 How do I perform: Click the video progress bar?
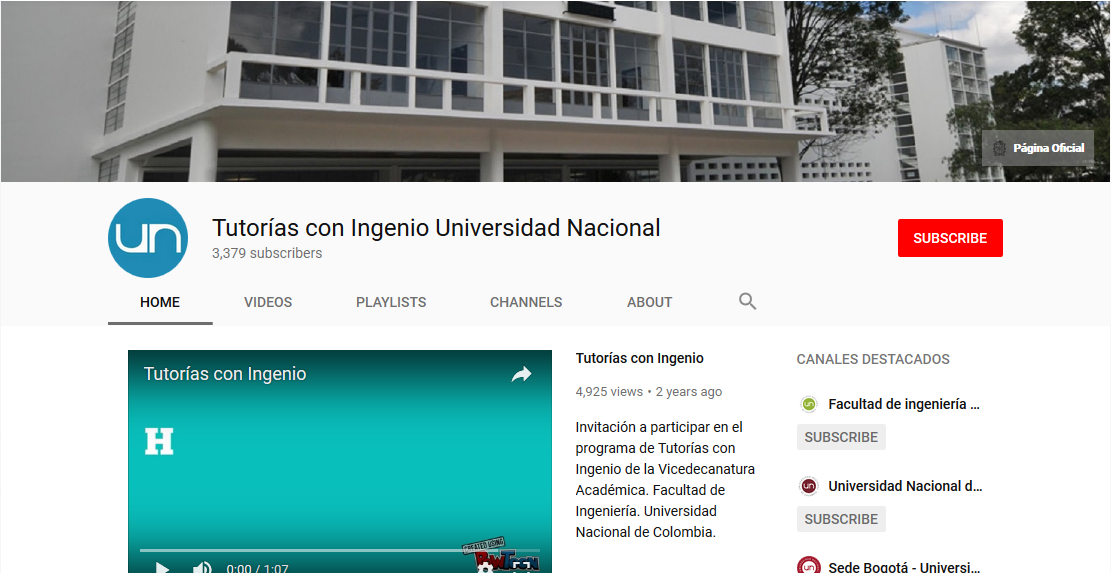(x=339, y=550)
